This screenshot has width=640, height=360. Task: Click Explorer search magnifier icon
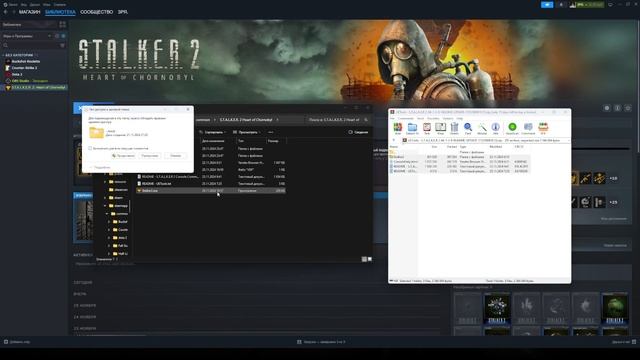pos(366,120)
